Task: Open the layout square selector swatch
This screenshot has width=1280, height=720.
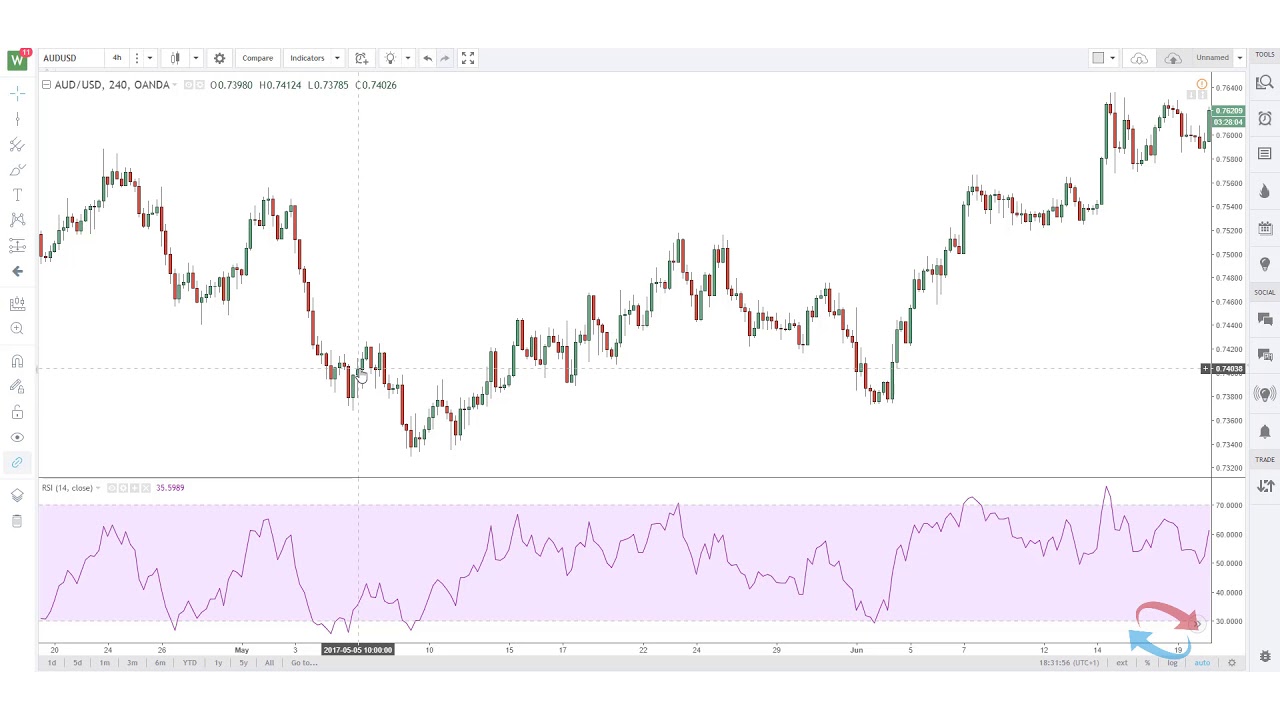Action: [1098, 58]
